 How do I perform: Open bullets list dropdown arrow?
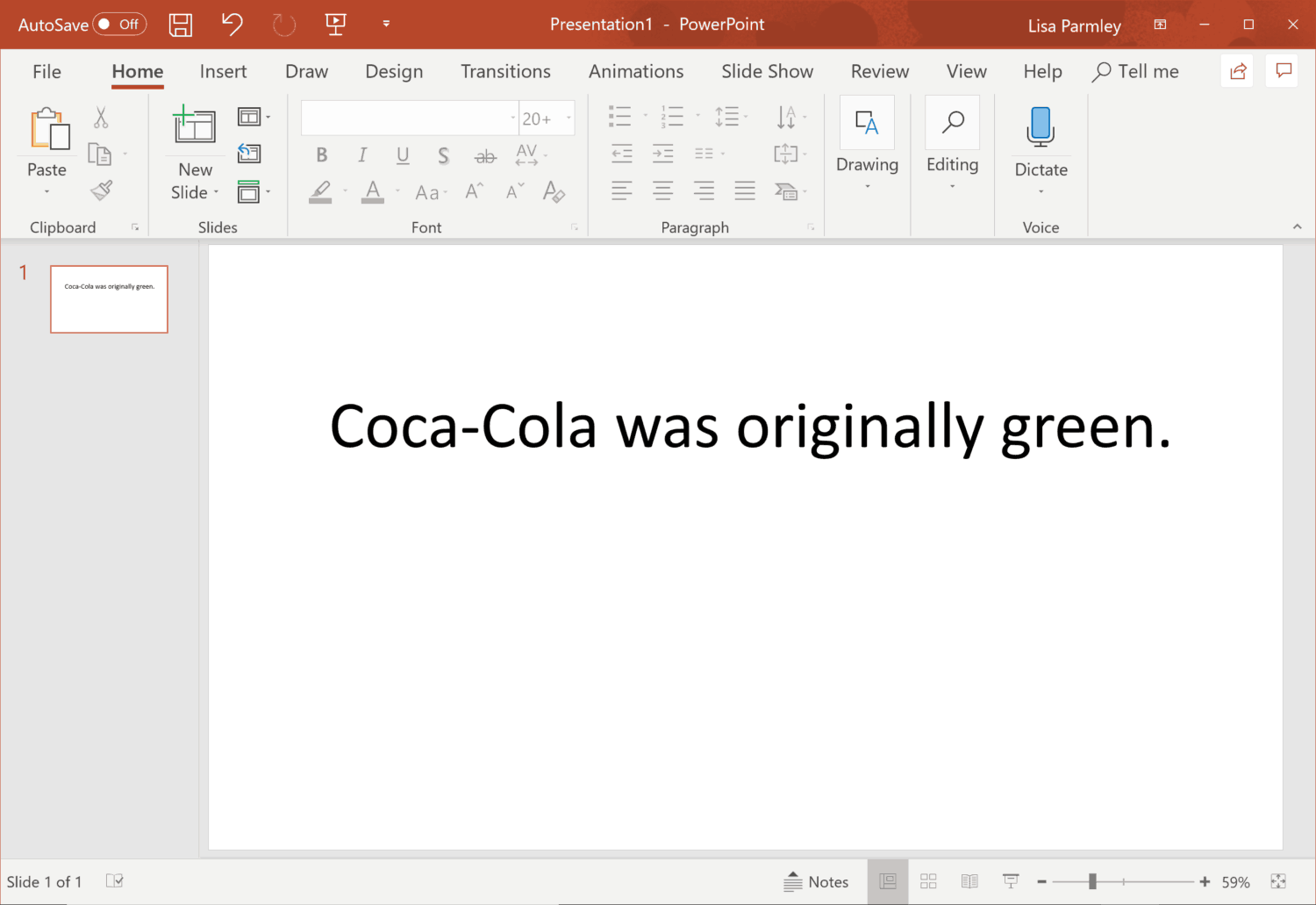point(646,116)
